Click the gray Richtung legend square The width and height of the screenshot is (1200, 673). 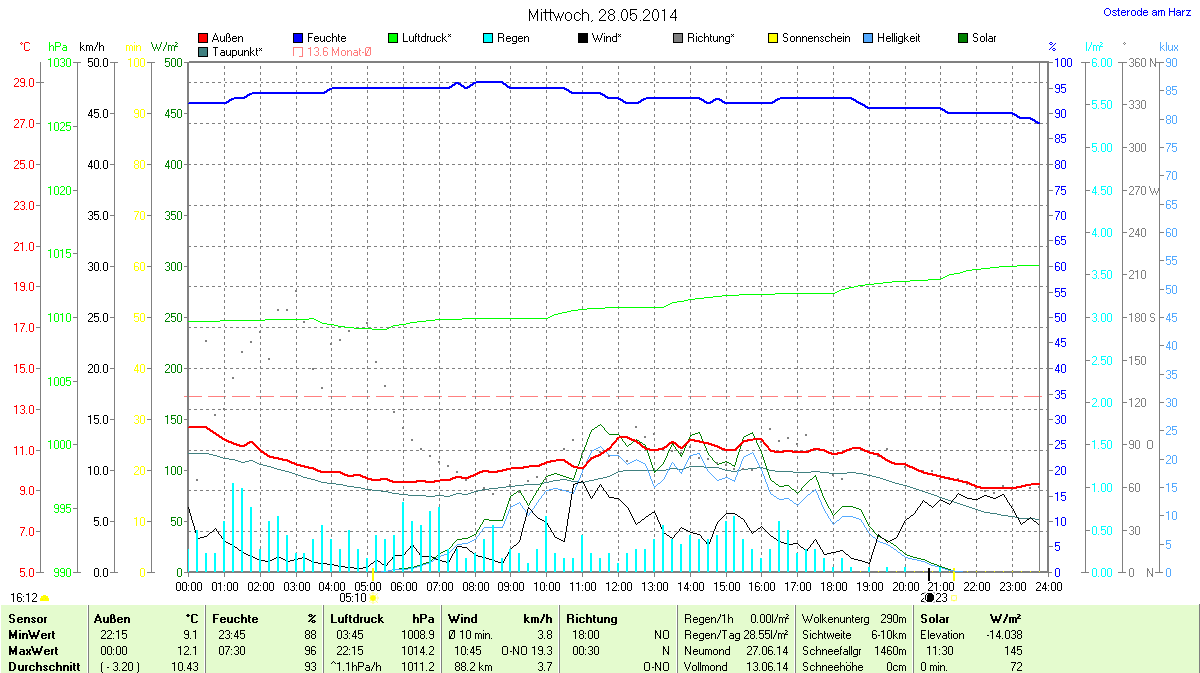coord(678,38)
